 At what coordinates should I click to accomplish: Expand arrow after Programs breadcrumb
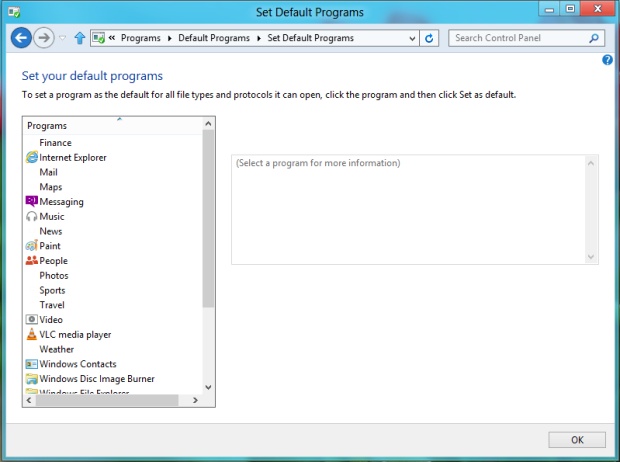pyautogui.click(x=170, y=38)
